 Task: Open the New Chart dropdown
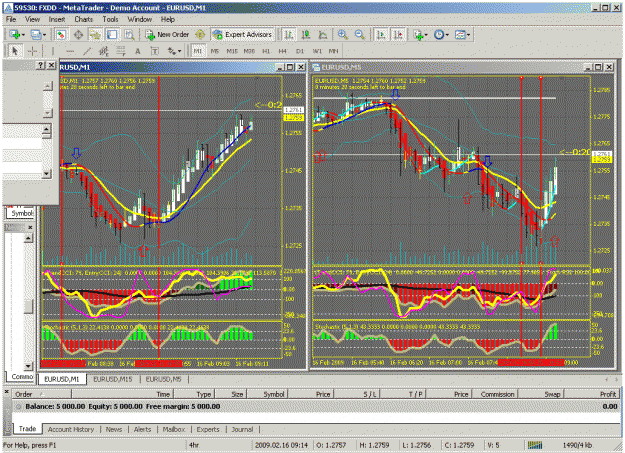coord(17,35)
